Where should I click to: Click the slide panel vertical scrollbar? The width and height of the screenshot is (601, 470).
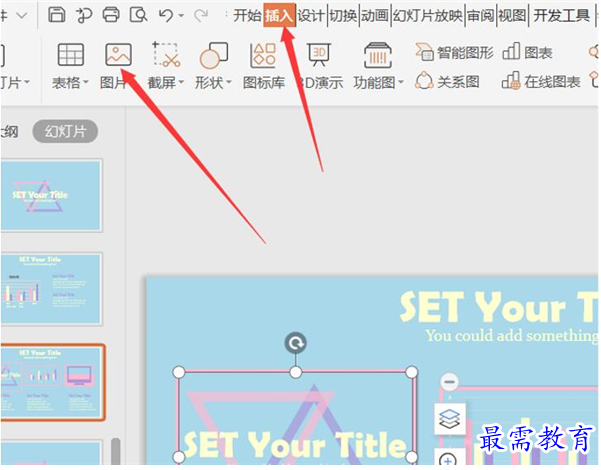[x=115, y=452]
